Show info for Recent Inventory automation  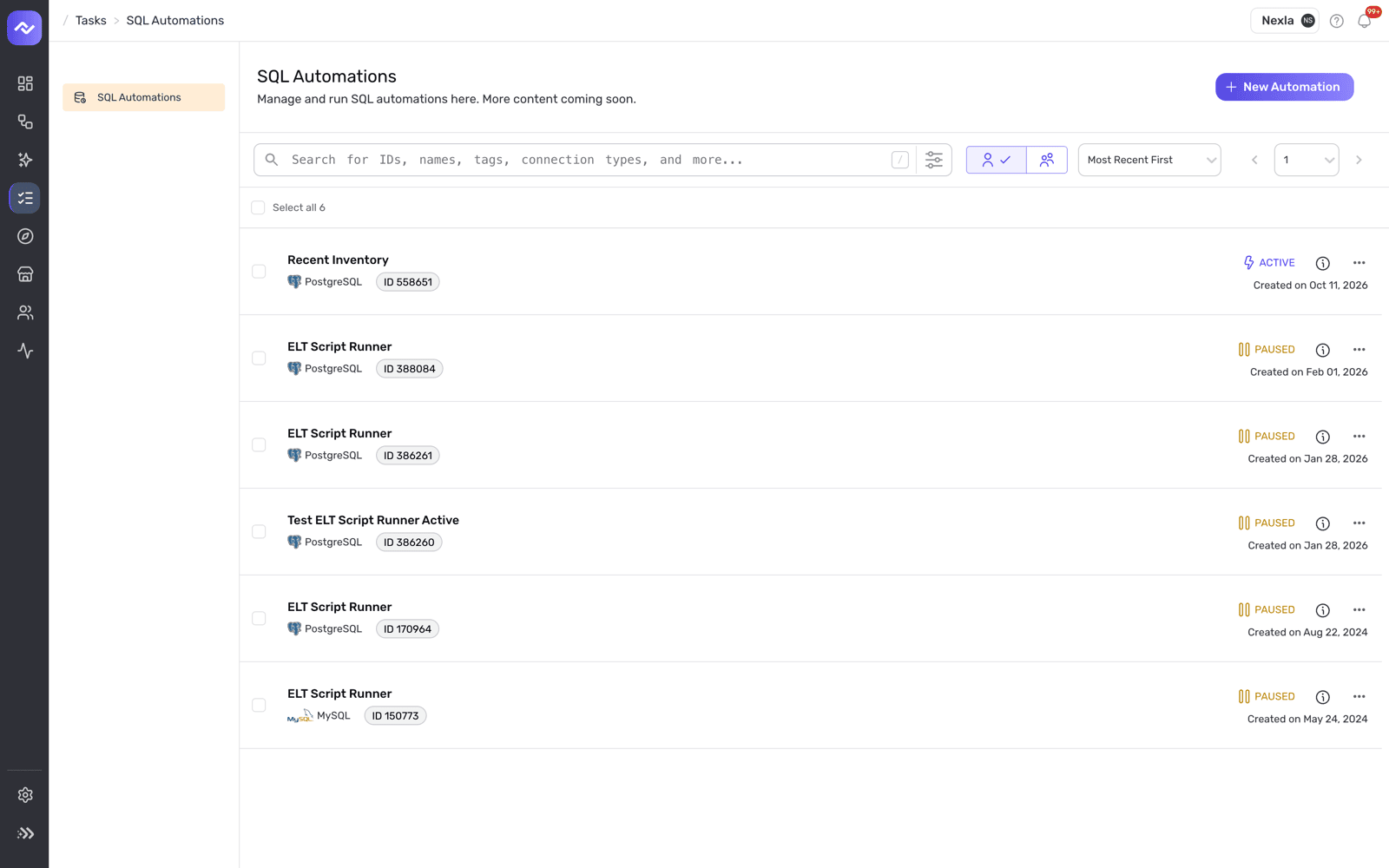[1323, 263]
